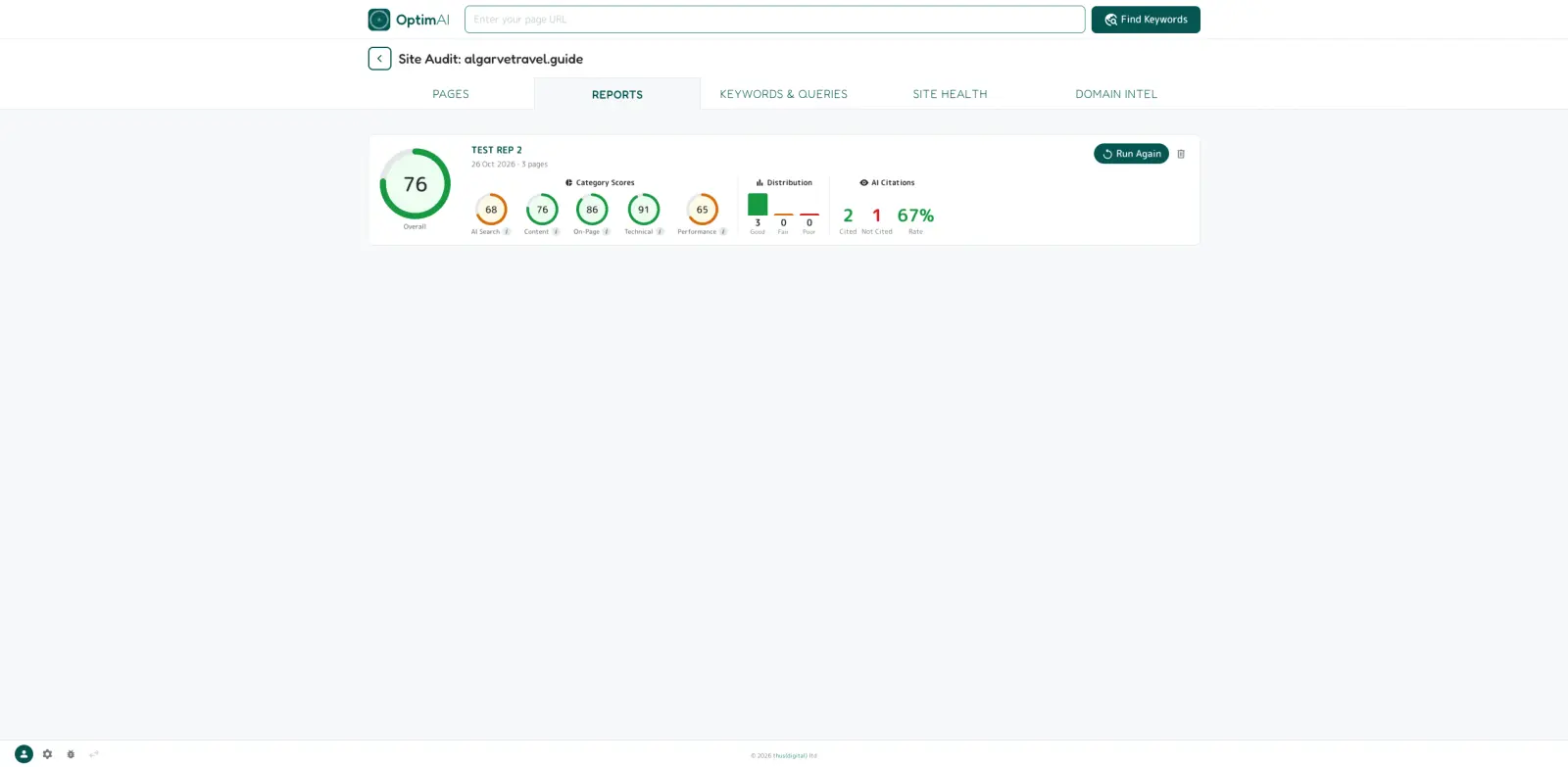1568x767 pixels.
Task: Open the SITE HEALTH tab
Action: 950,94
